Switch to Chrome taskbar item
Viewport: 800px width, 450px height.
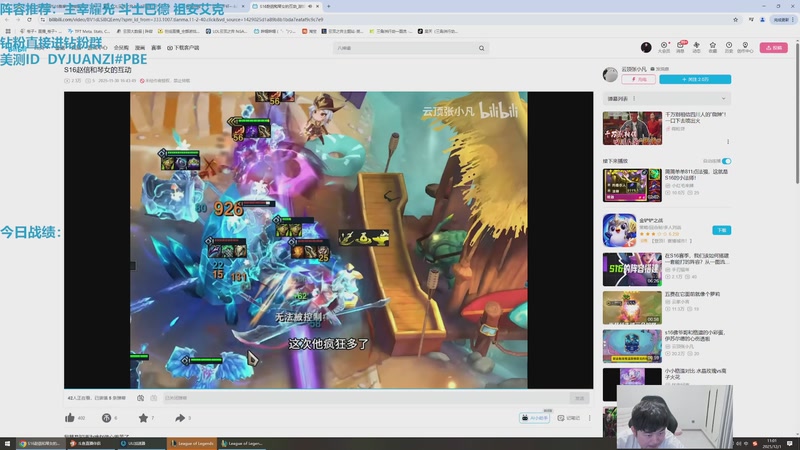coord(40,443)
